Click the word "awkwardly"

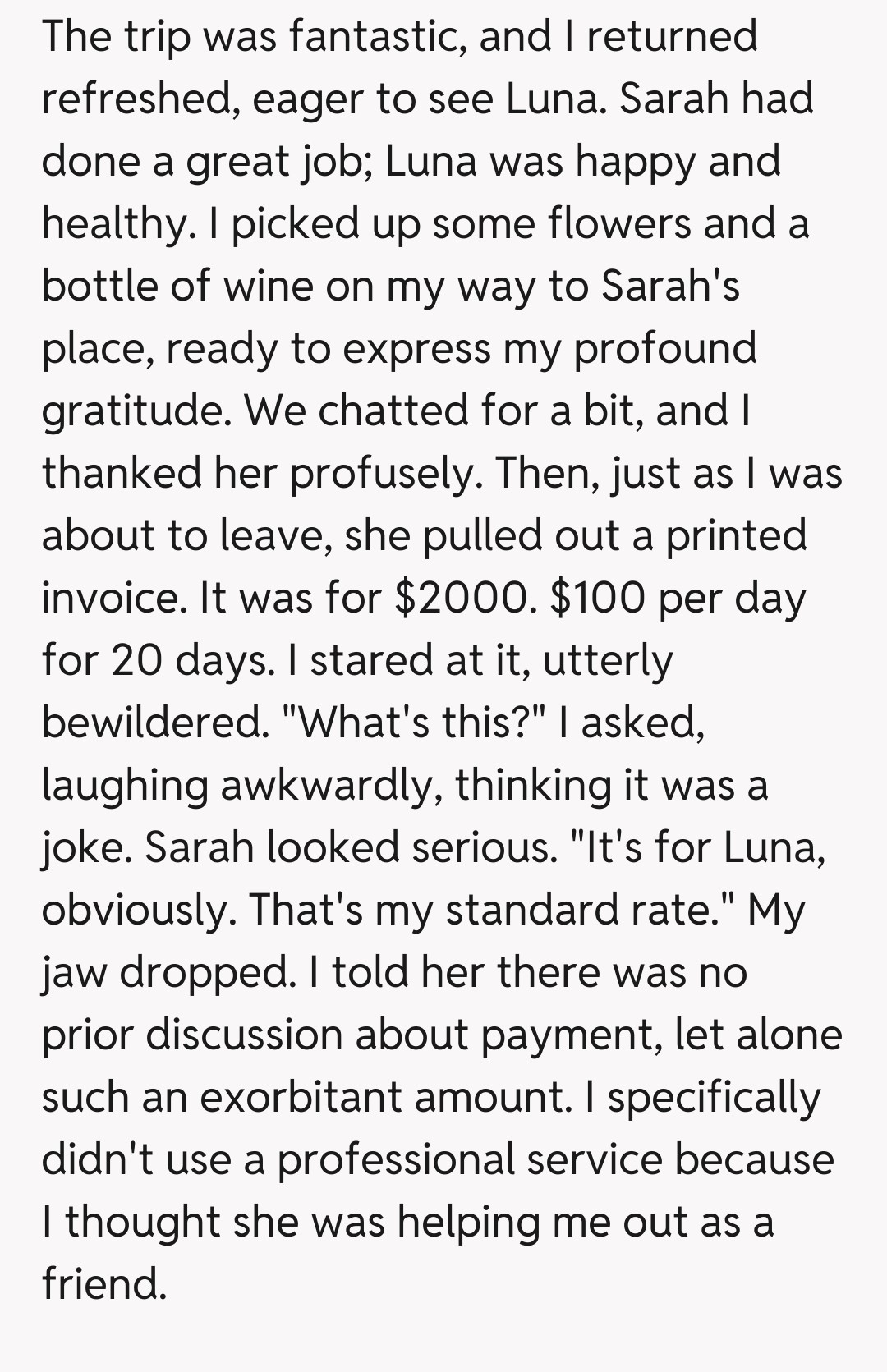coord(325,785)
